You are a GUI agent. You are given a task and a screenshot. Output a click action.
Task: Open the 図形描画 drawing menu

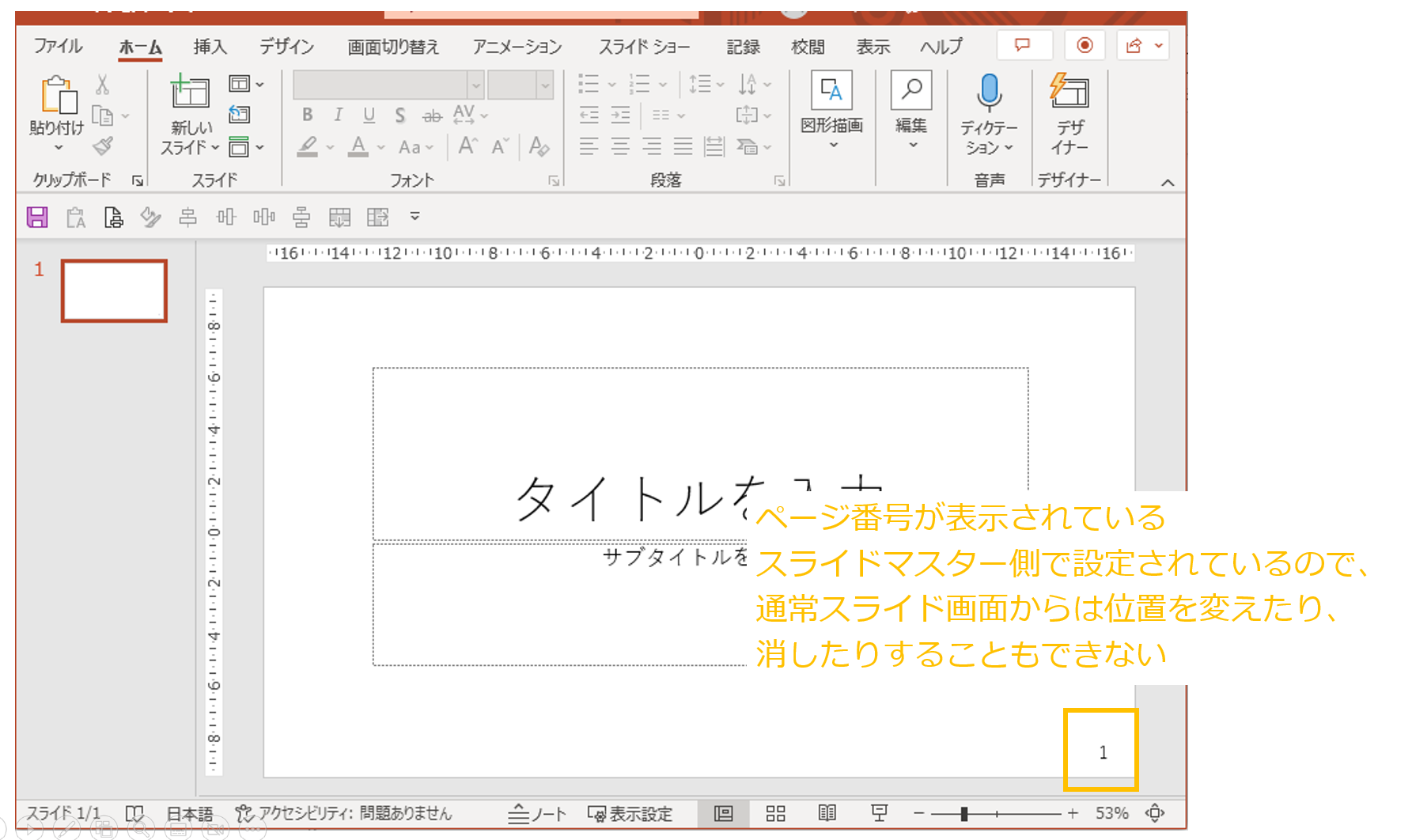(831, 109)
